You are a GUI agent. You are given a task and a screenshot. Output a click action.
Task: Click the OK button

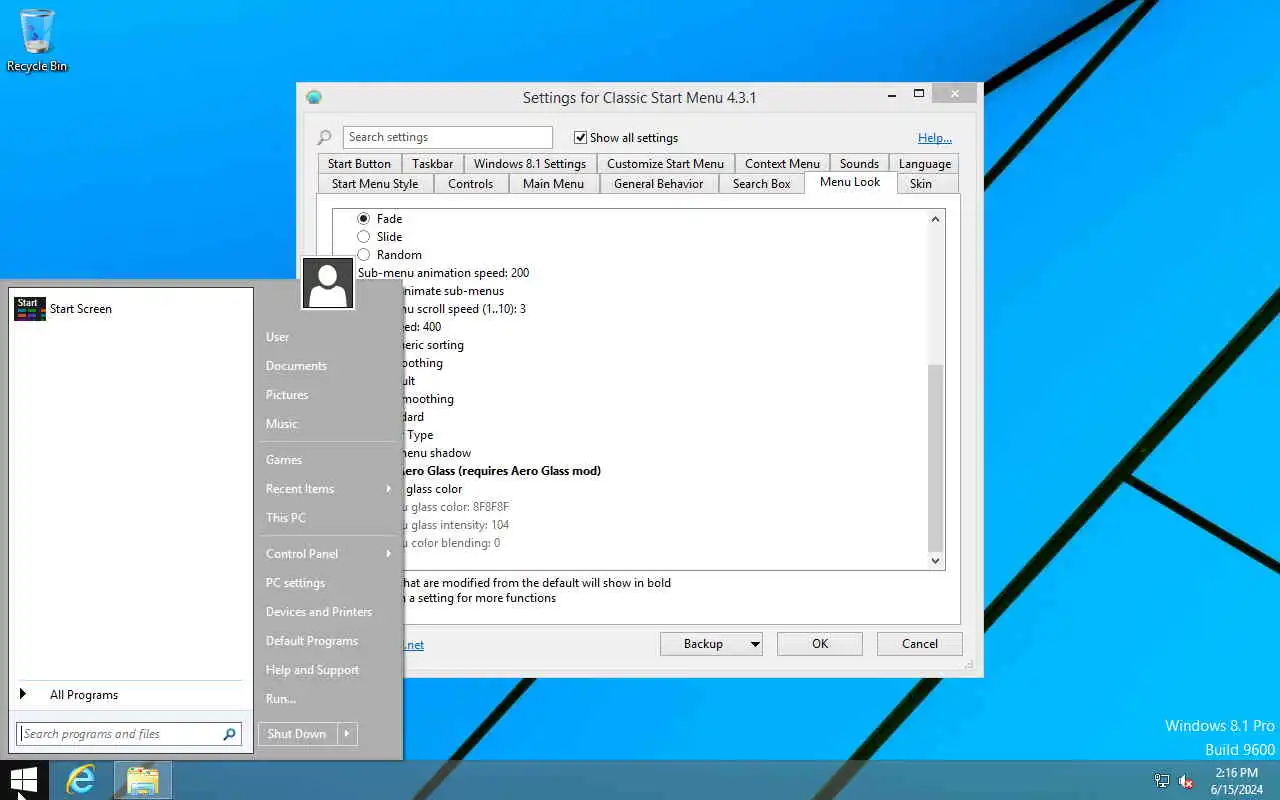[x=820, y=644]
